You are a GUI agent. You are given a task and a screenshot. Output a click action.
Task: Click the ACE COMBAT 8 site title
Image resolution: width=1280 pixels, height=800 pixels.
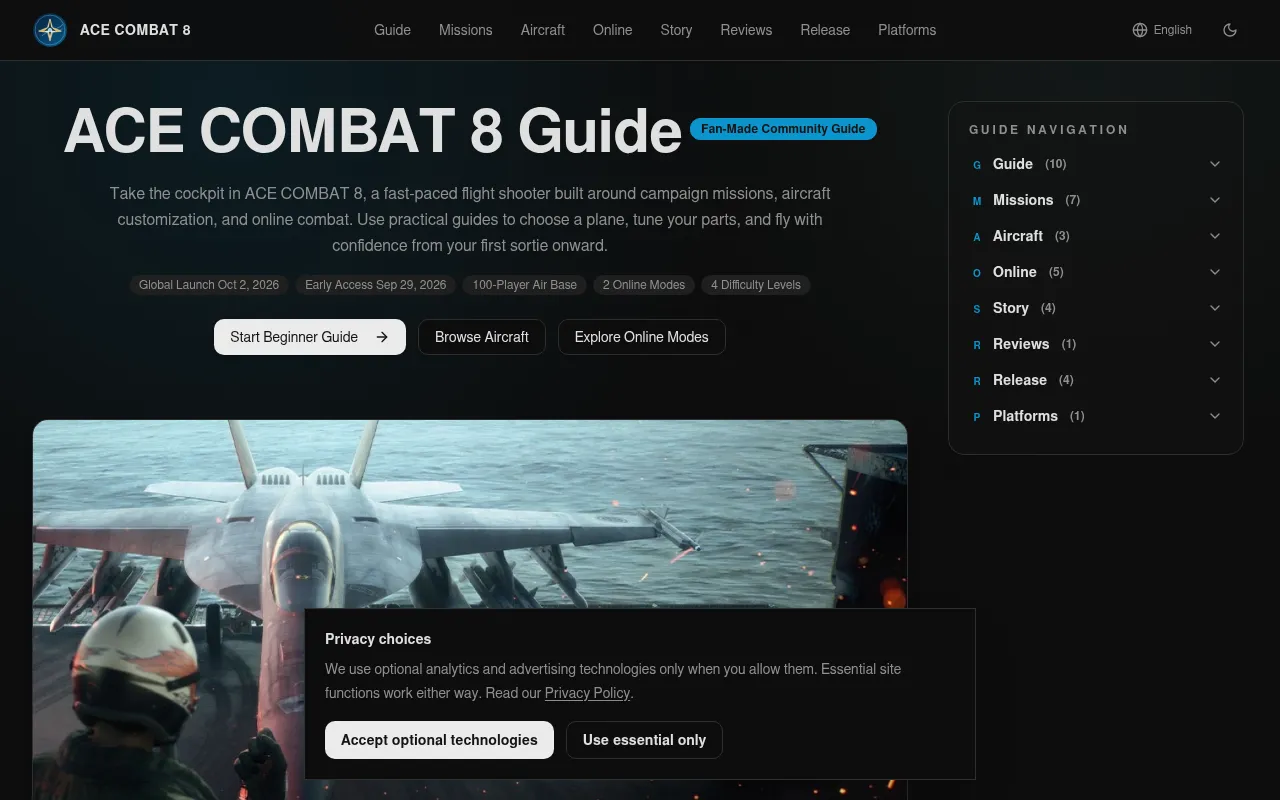[x=135, y=30]
